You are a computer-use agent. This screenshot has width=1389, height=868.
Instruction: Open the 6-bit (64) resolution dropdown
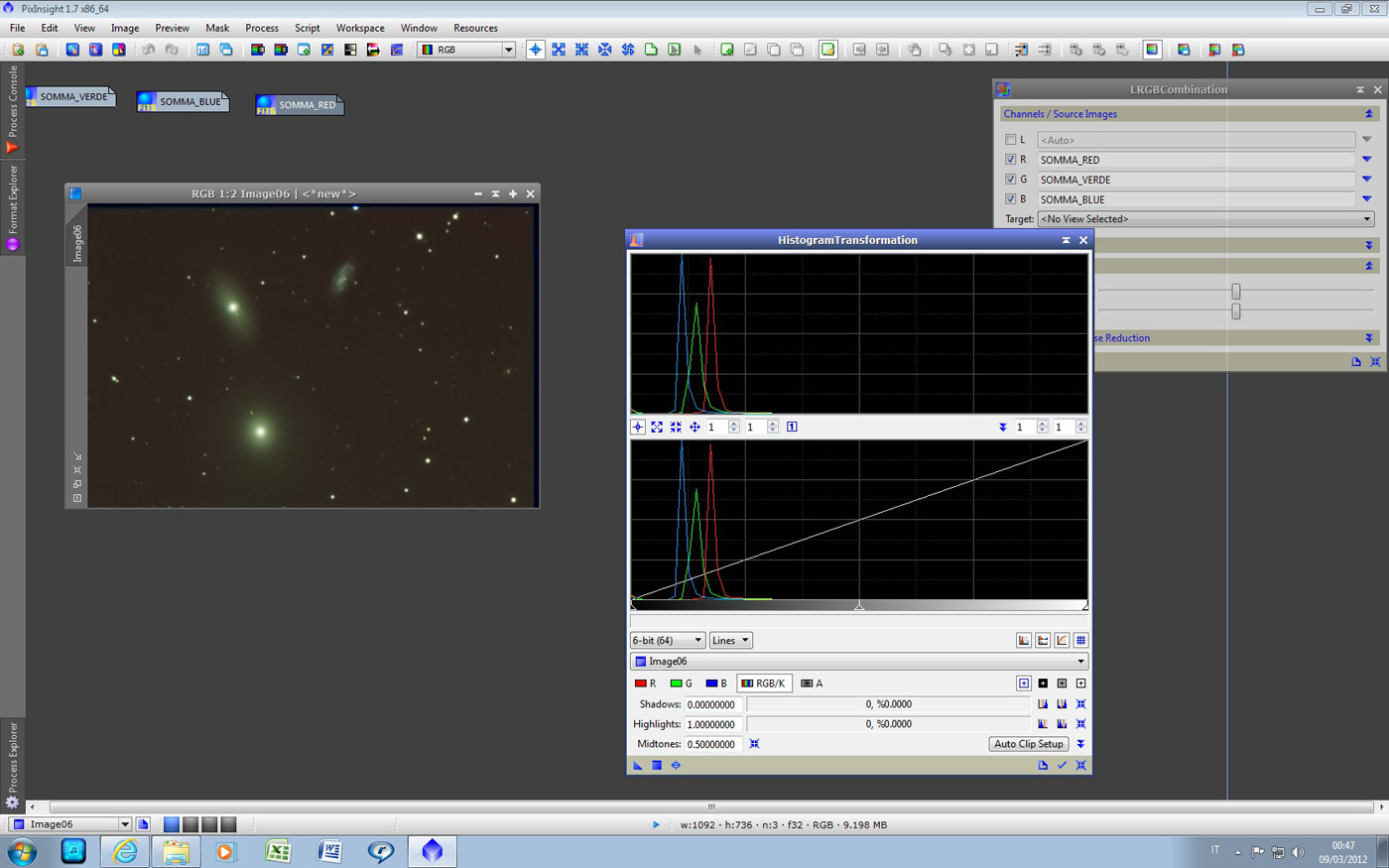click(668, 640)
